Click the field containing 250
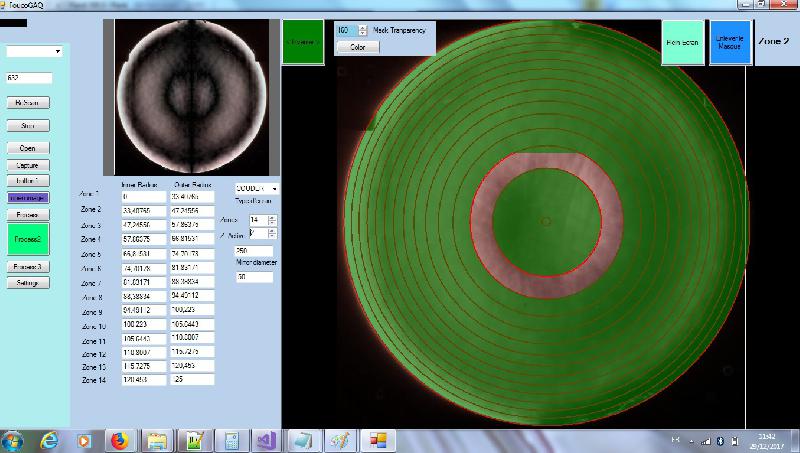Screen dimensions: 800x453 [254, 251]
